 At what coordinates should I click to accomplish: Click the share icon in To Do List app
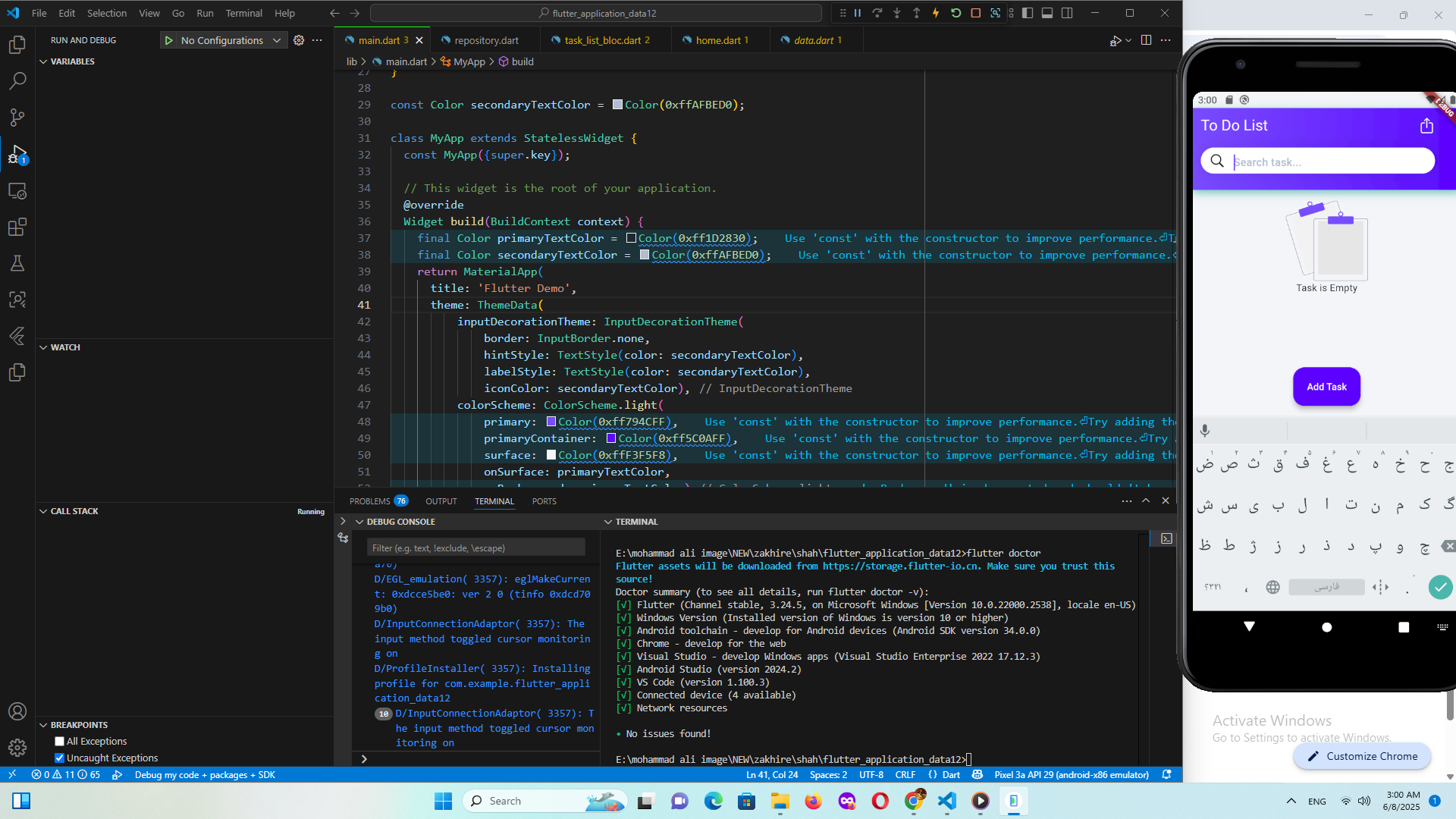(x=1426, y=126)
